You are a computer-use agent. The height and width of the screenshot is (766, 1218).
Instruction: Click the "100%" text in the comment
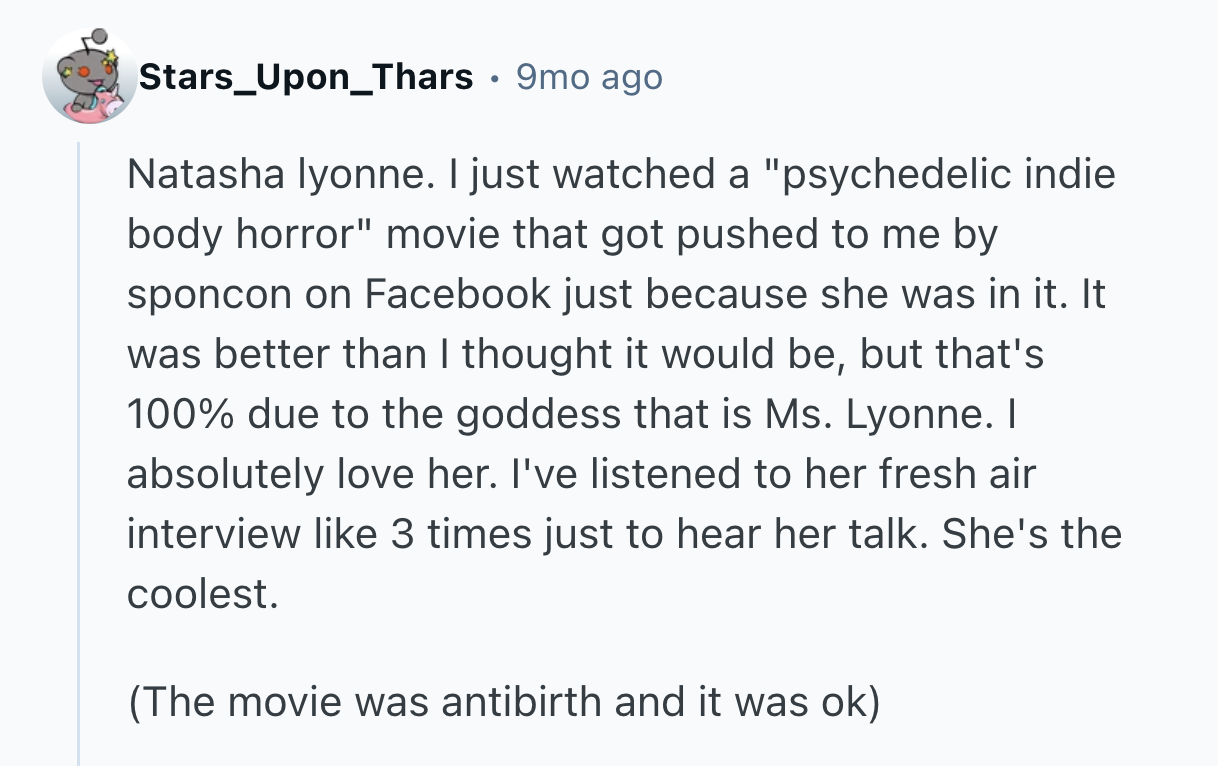pyautogui.click(x=181, y=415)
